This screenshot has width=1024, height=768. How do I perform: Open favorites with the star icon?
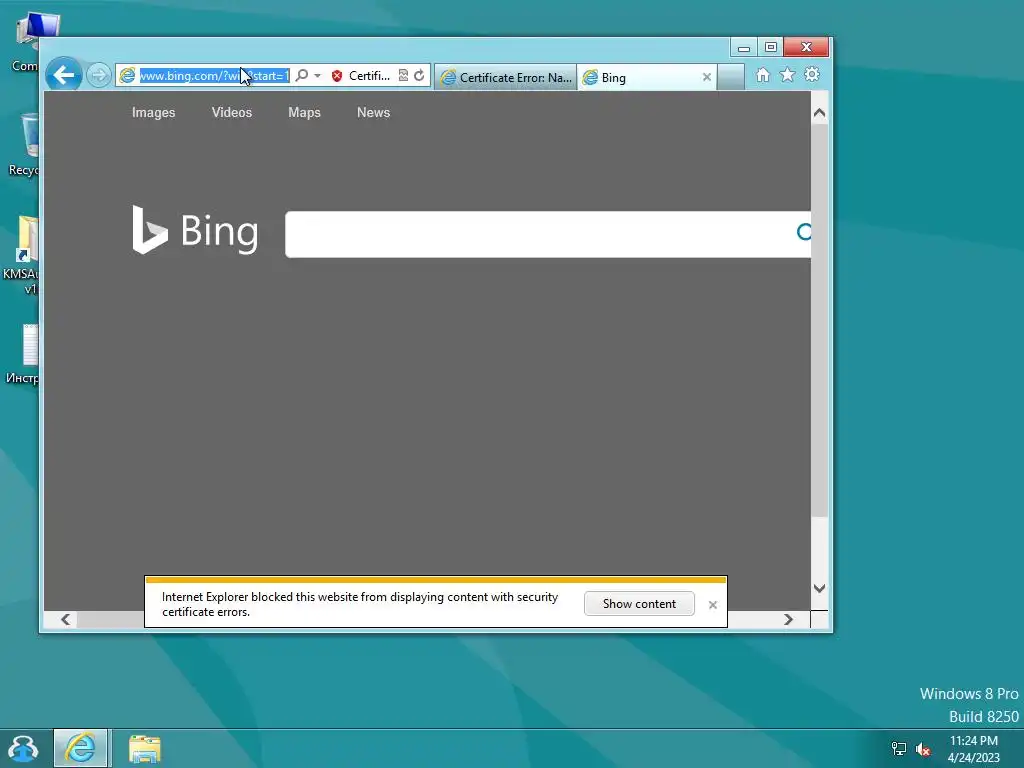pyautogui.click(x=788, y=75)
